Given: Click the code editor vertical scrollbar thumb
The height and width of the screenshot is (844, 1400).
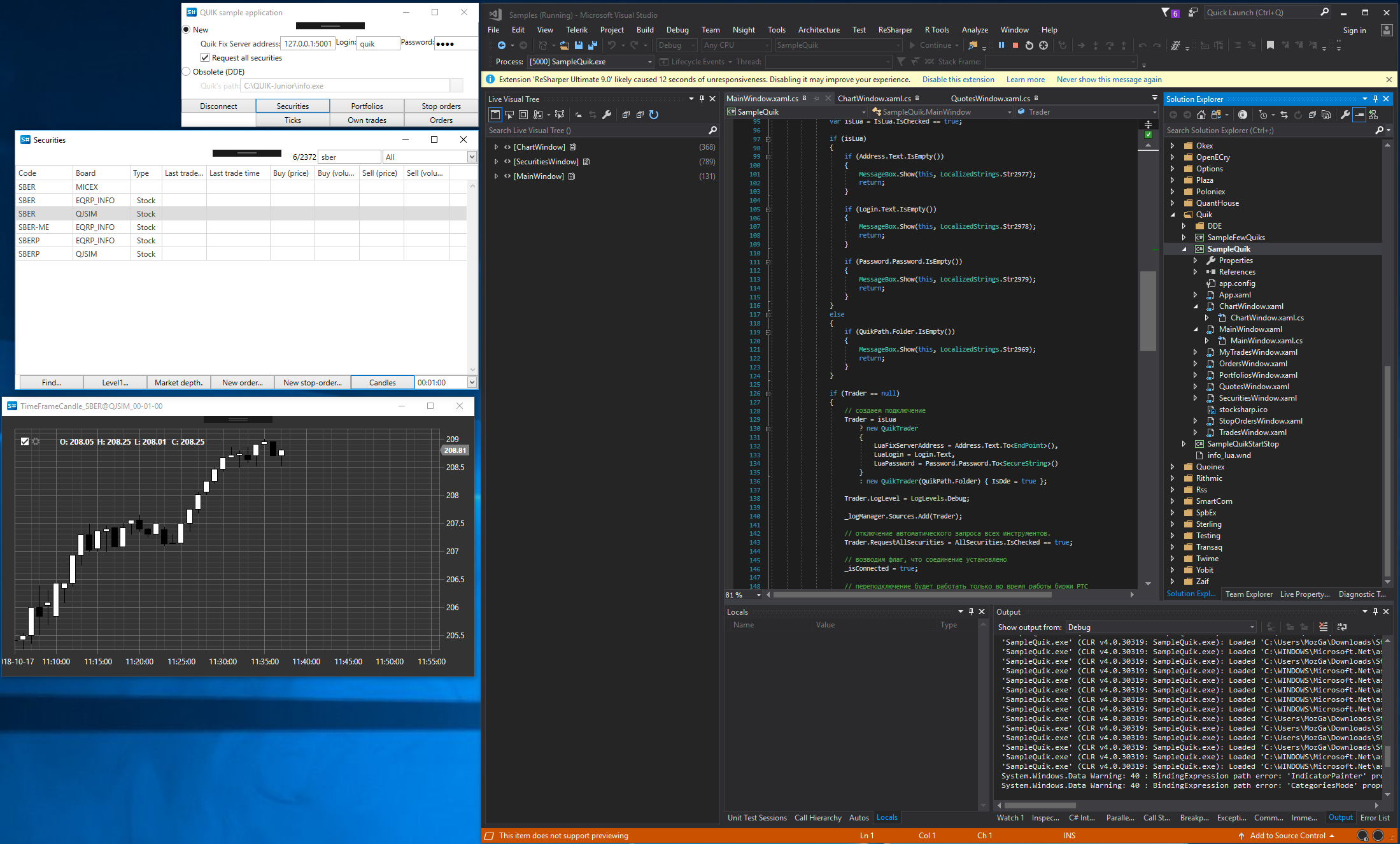Looking at the screenshot, I should tap(1147, 311).
